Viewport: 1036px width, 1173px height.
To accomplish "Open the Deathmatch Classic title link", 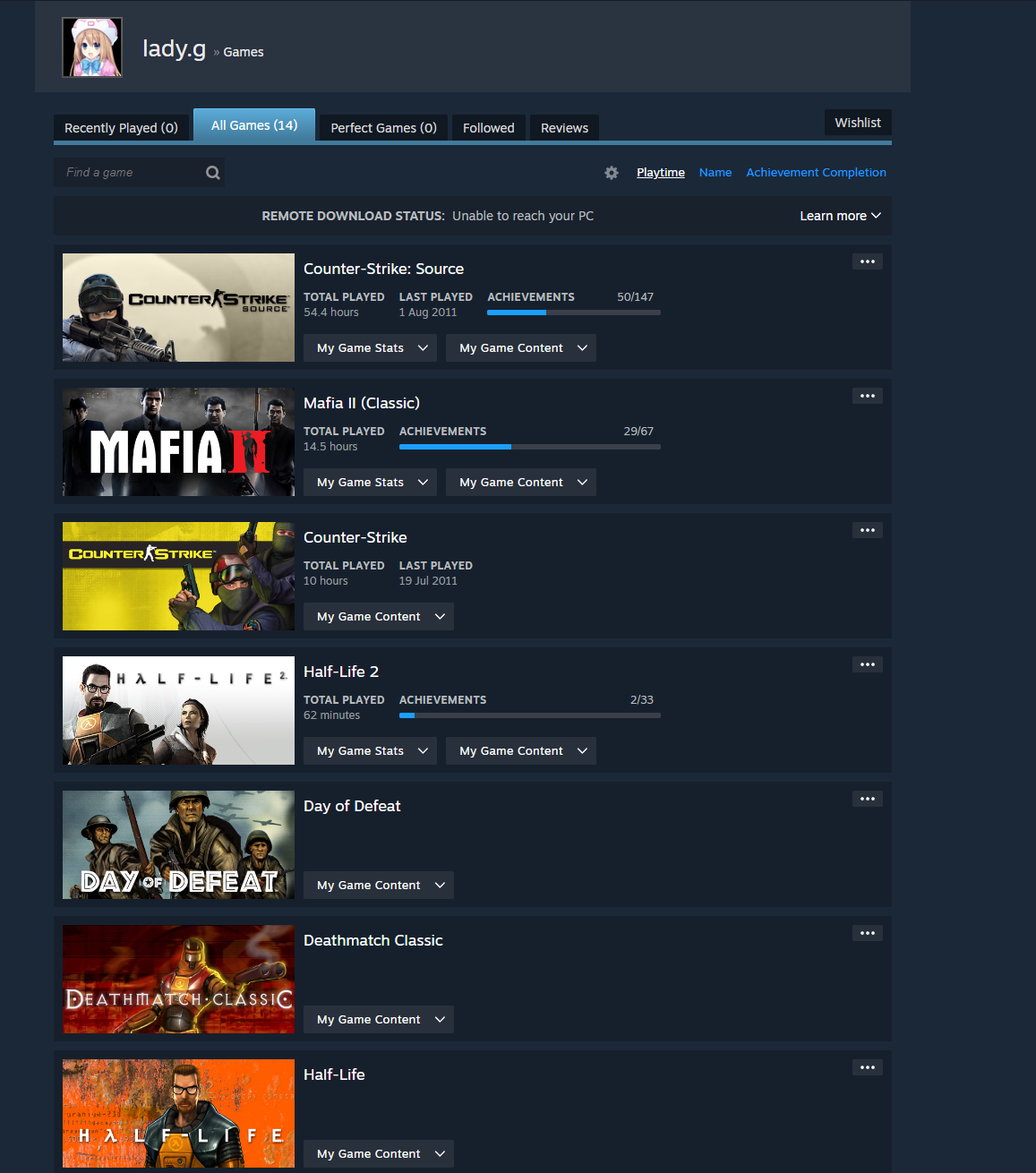I will click(373, 940).
